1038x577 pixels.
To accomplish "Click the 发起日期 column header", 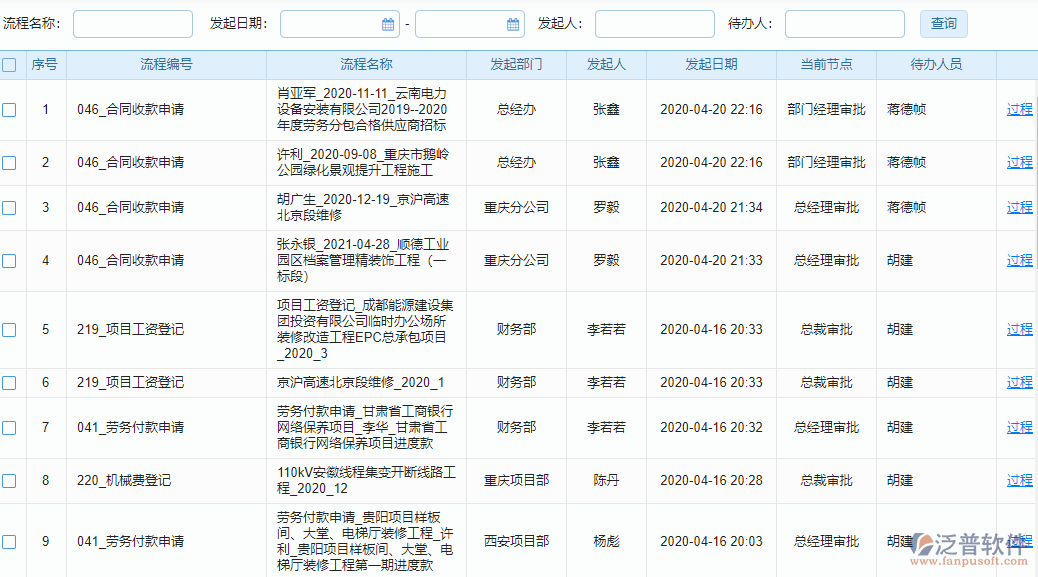I will click(x=712, y=63).
